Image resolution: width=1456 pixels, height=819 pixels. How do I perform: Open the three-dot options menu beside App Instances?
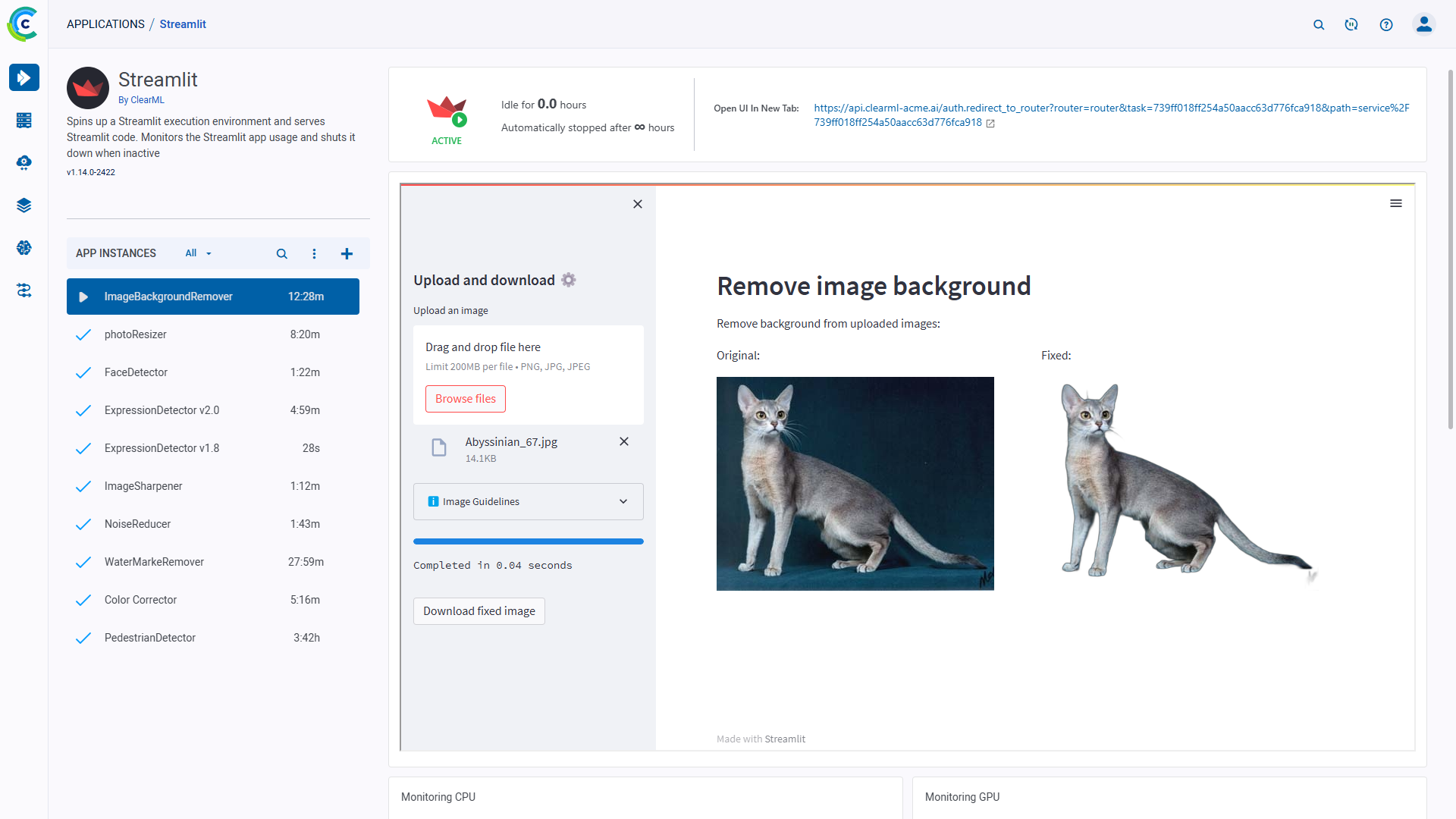(315, 253)
